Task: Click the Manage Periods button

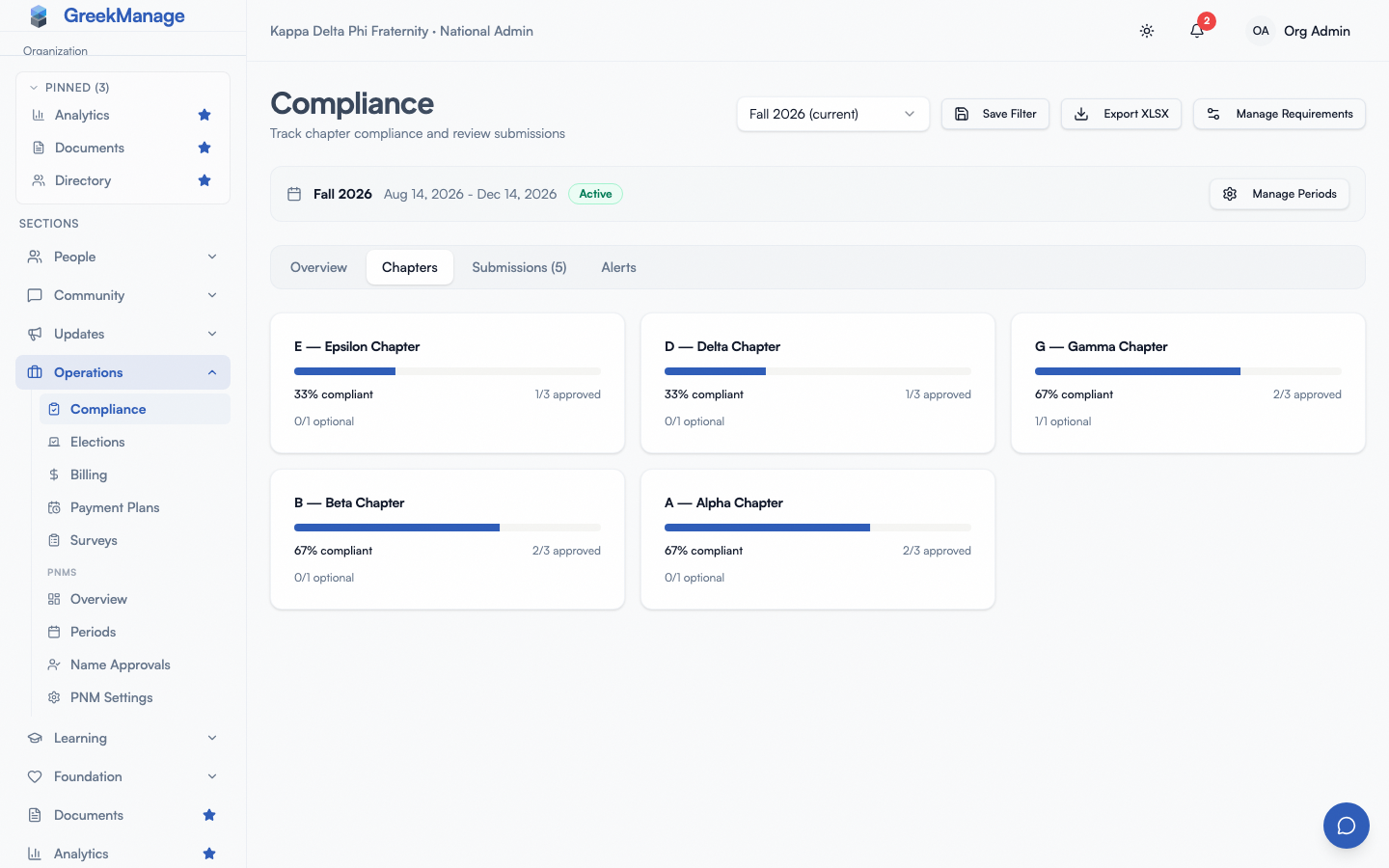Action: (x=1279, y=194)
